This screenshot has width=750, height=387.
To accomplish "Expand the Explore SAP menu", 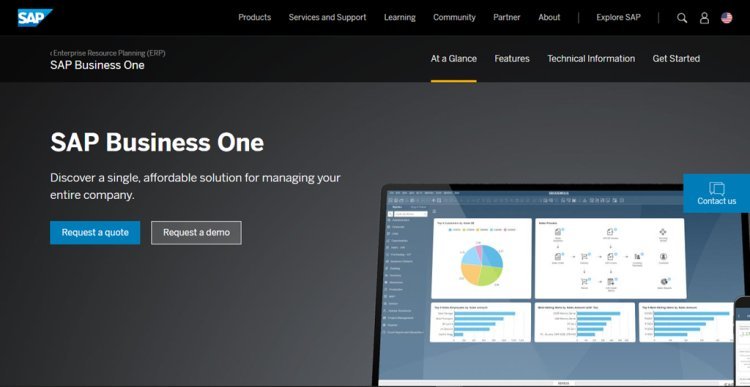I will point(618,17).
